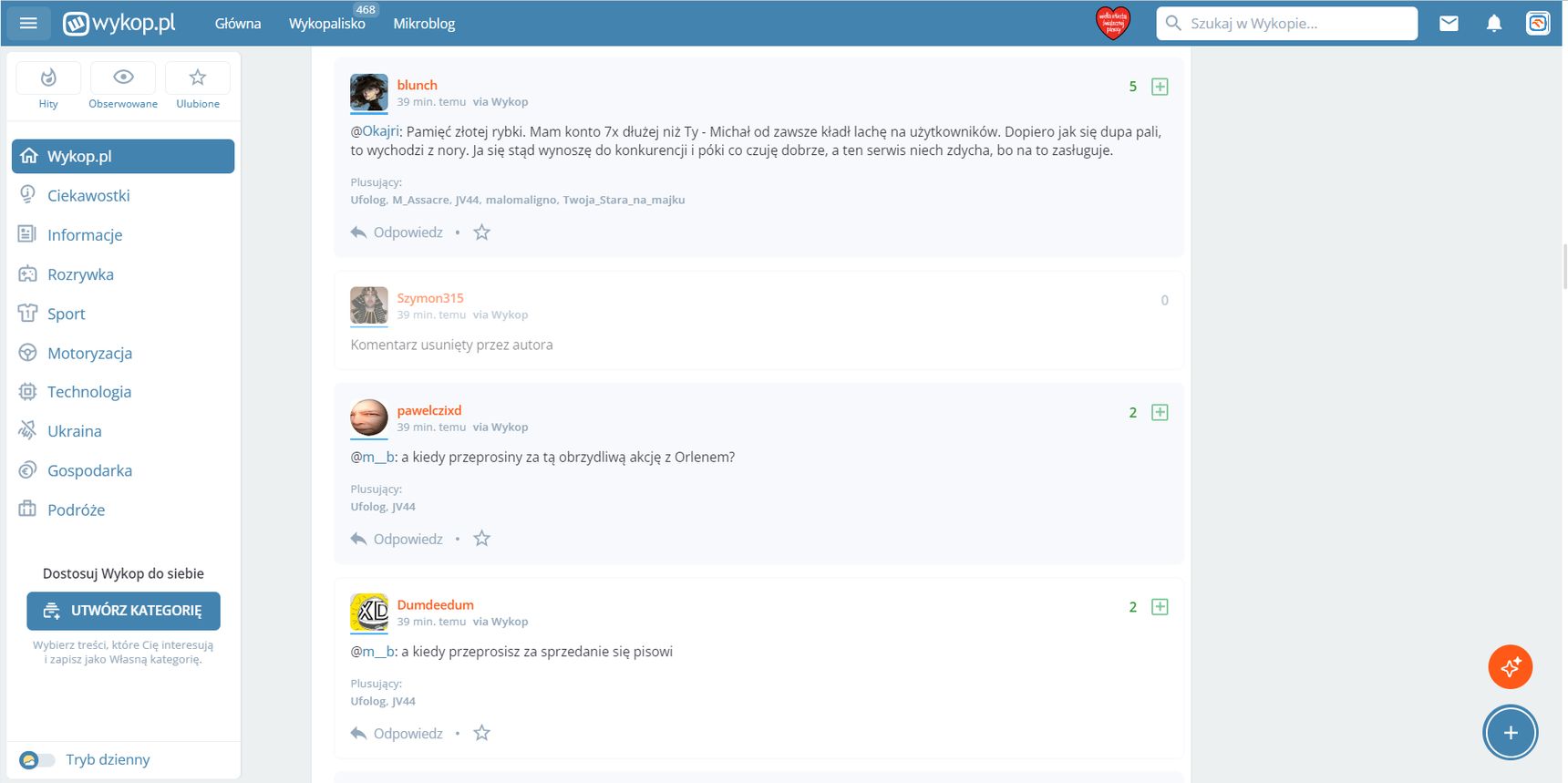Open pawelczixd's avatar
The width and height of the screenshot is (1568, 783).
369,417
